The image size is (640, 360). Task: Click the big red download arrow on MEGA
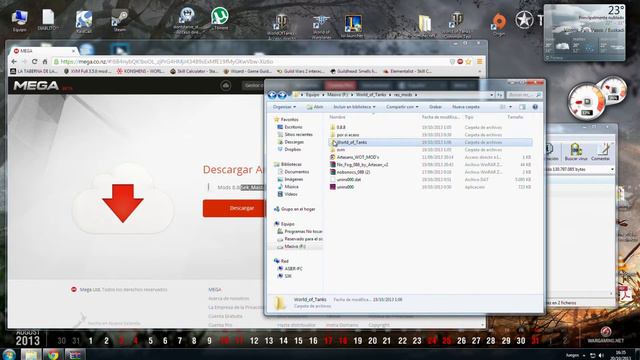click(123, 203)
